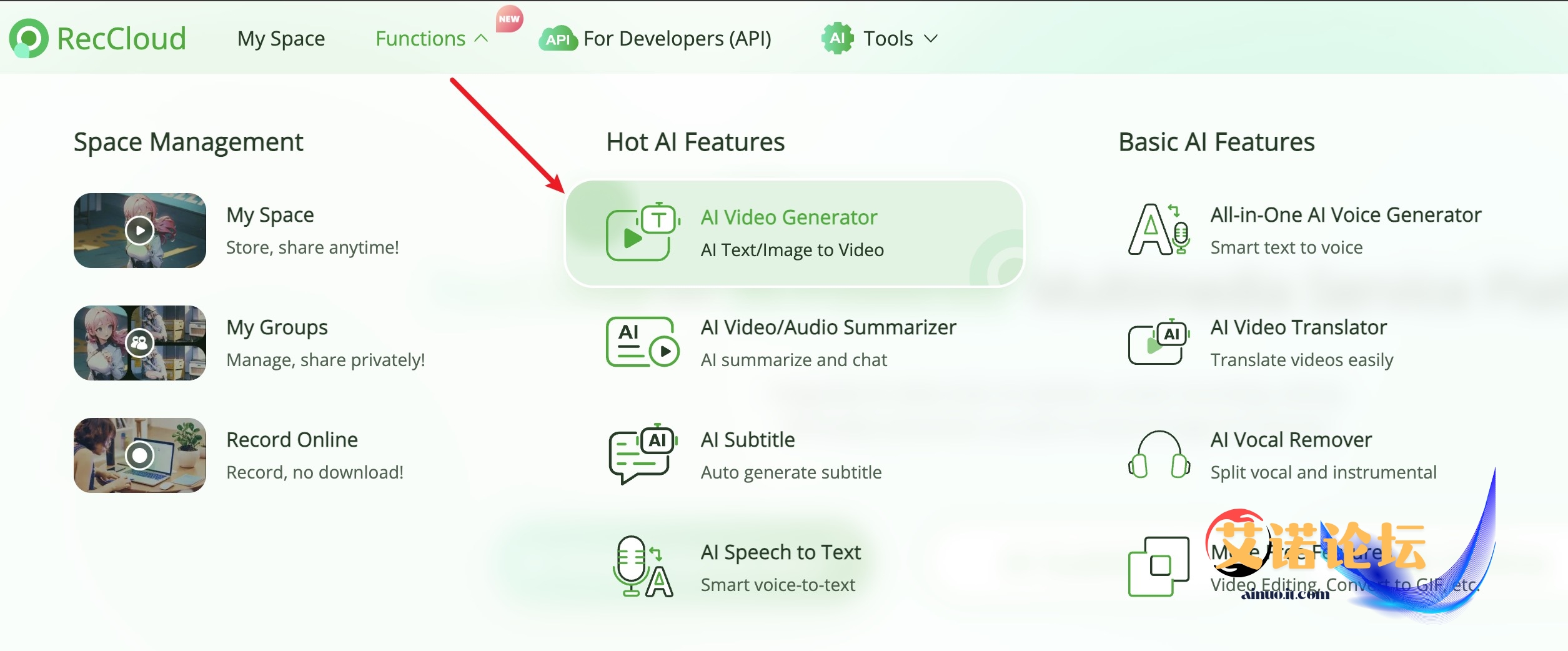
Task: Click 'AI Text/Image to Video' description
Action: click(792, 250)
